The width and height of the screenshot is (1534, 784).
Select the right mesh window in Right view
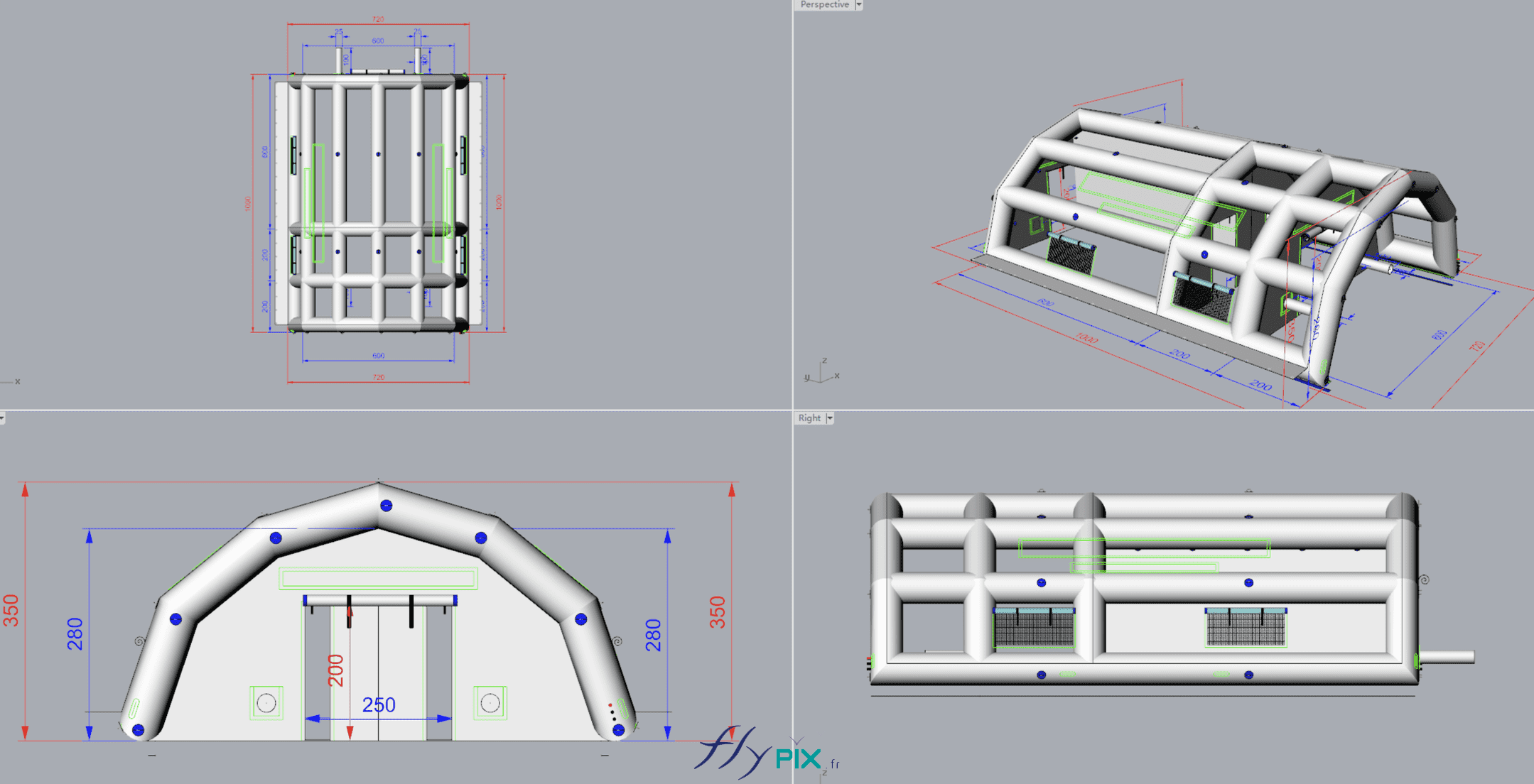click(1246, 628)
